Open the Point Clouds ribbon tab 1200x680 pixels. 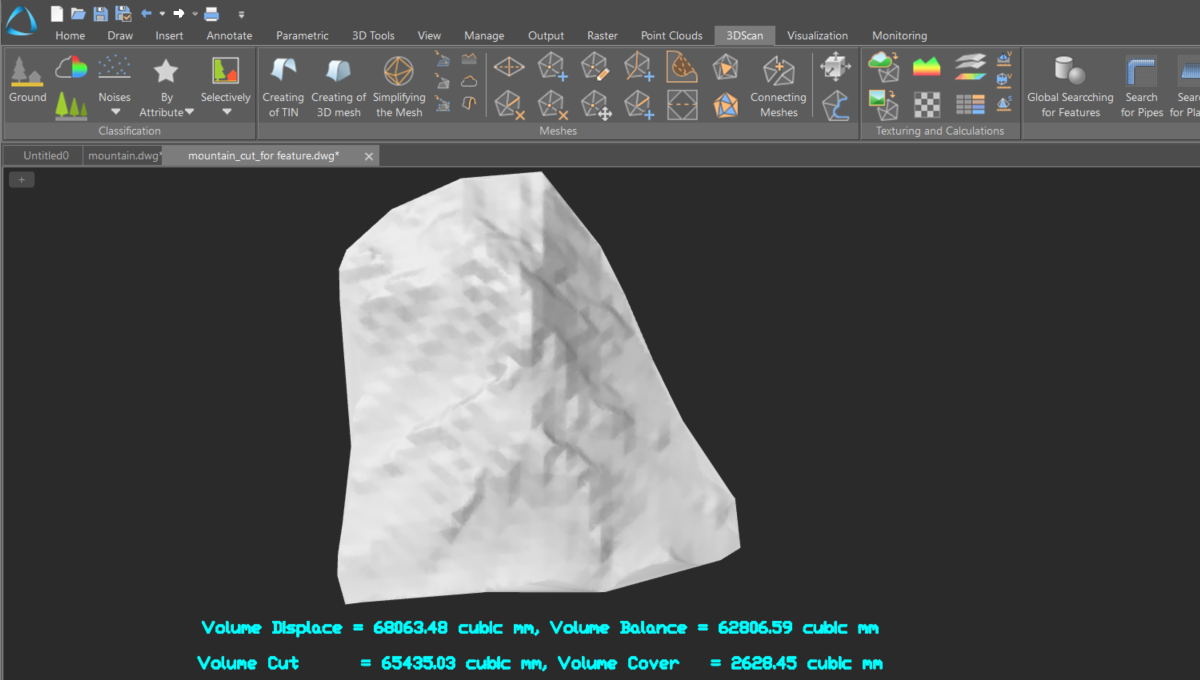pyautogui.click(x=671, y=35)
